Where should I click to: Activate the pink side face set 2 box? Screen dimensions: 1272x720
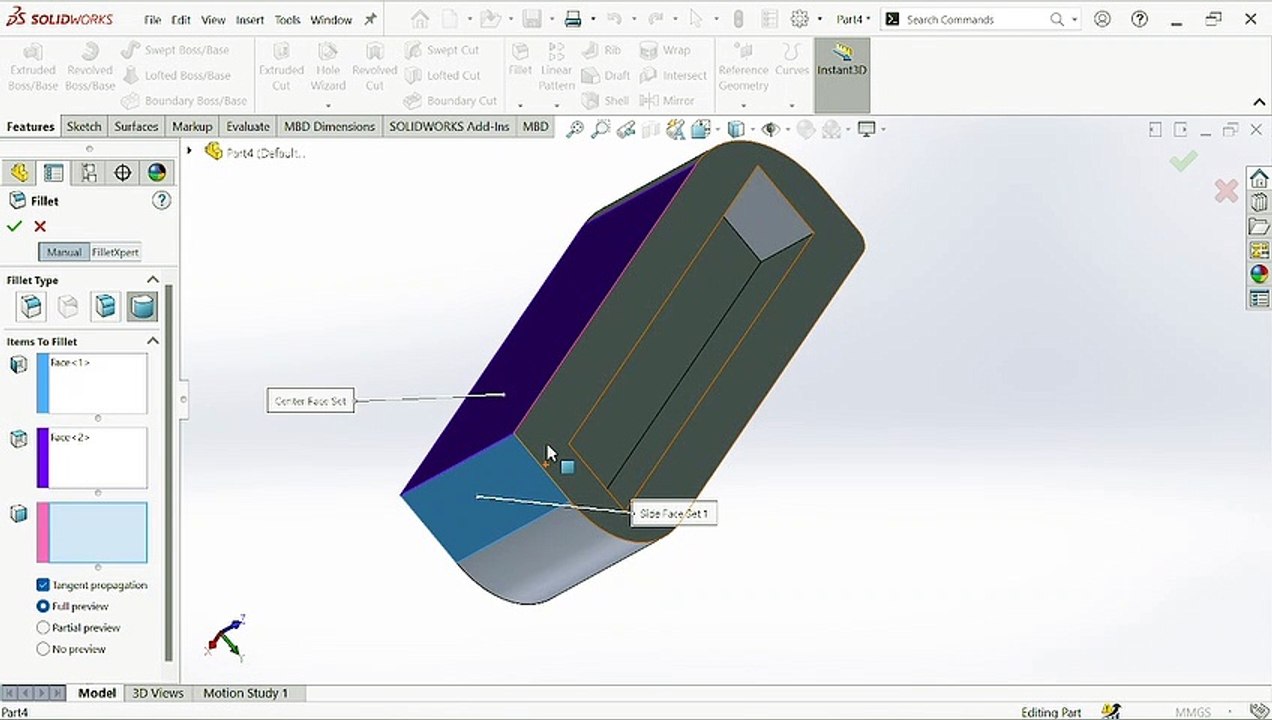click(92, 533)
